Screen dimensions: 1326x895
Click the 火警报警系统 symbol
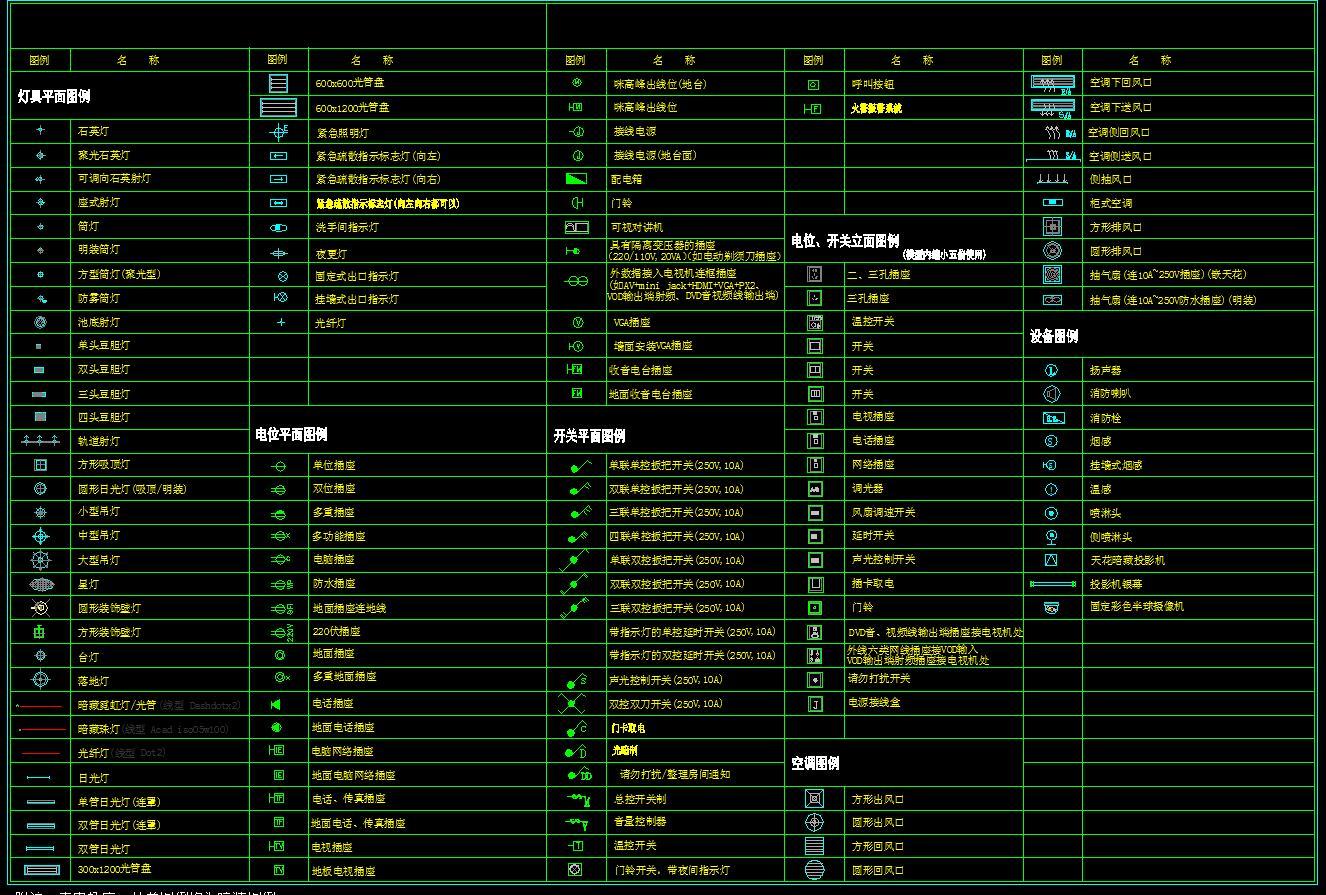coord(812,109)
